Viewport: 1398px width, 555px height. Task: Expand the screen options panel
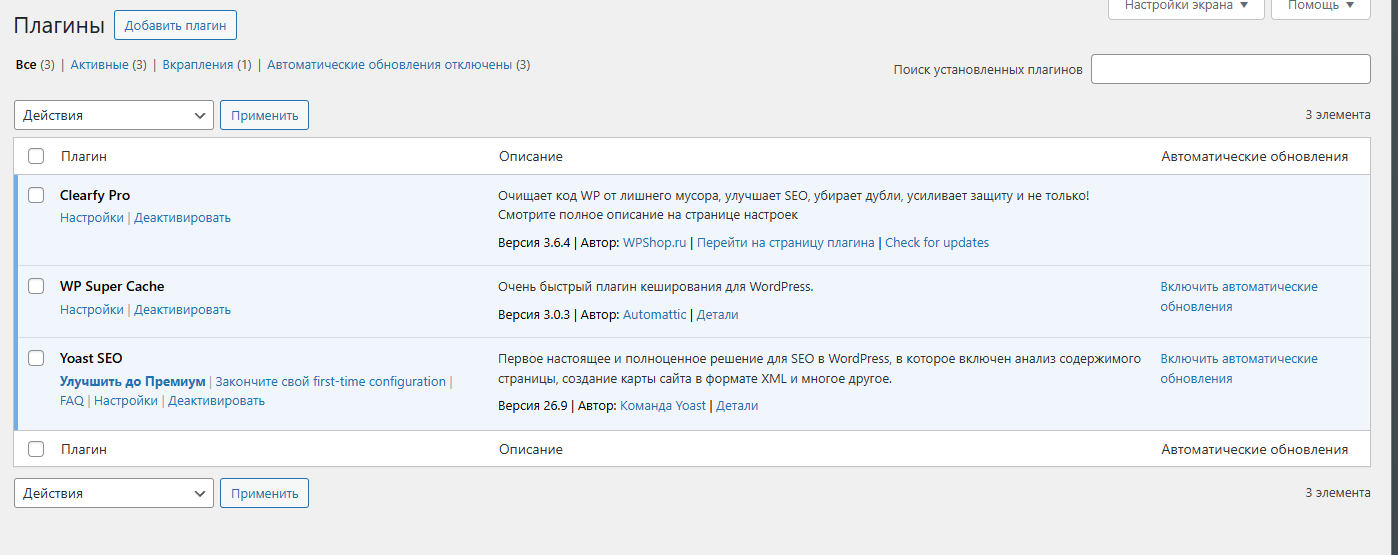1186,5
